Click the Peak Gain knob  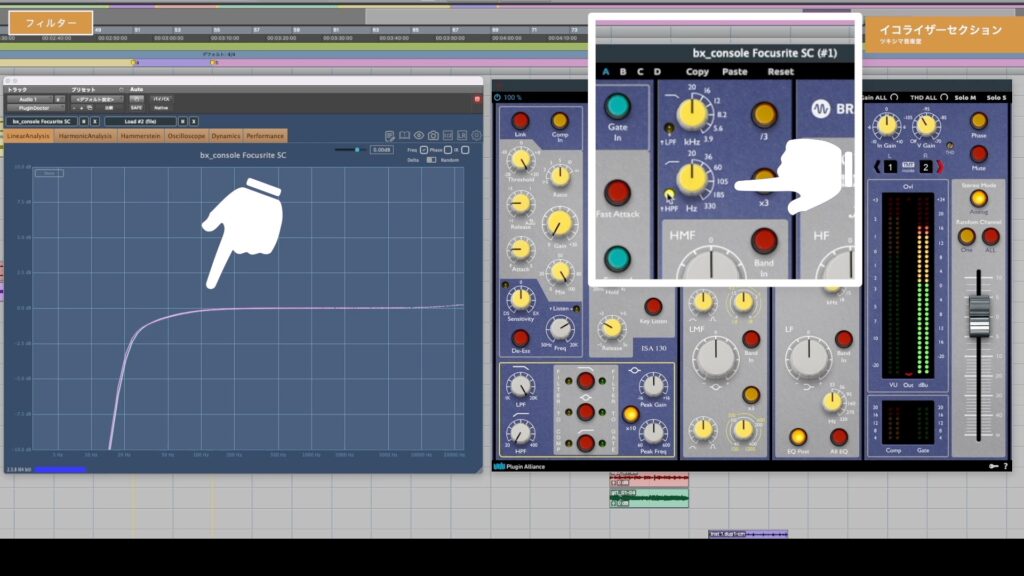pos(652,385)
